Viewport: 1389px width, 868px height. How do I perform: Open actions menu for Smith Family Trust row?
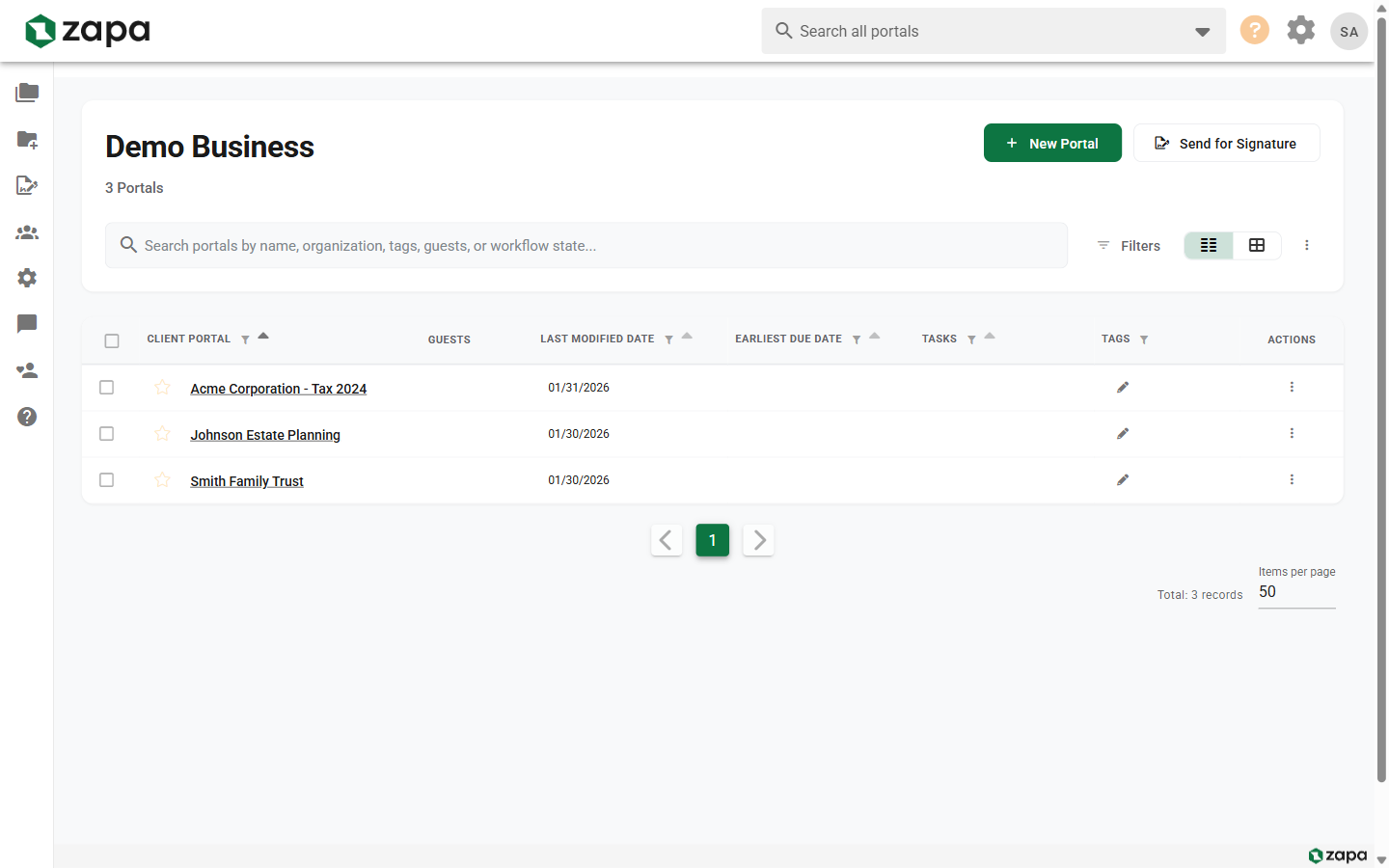[1292, 479]
